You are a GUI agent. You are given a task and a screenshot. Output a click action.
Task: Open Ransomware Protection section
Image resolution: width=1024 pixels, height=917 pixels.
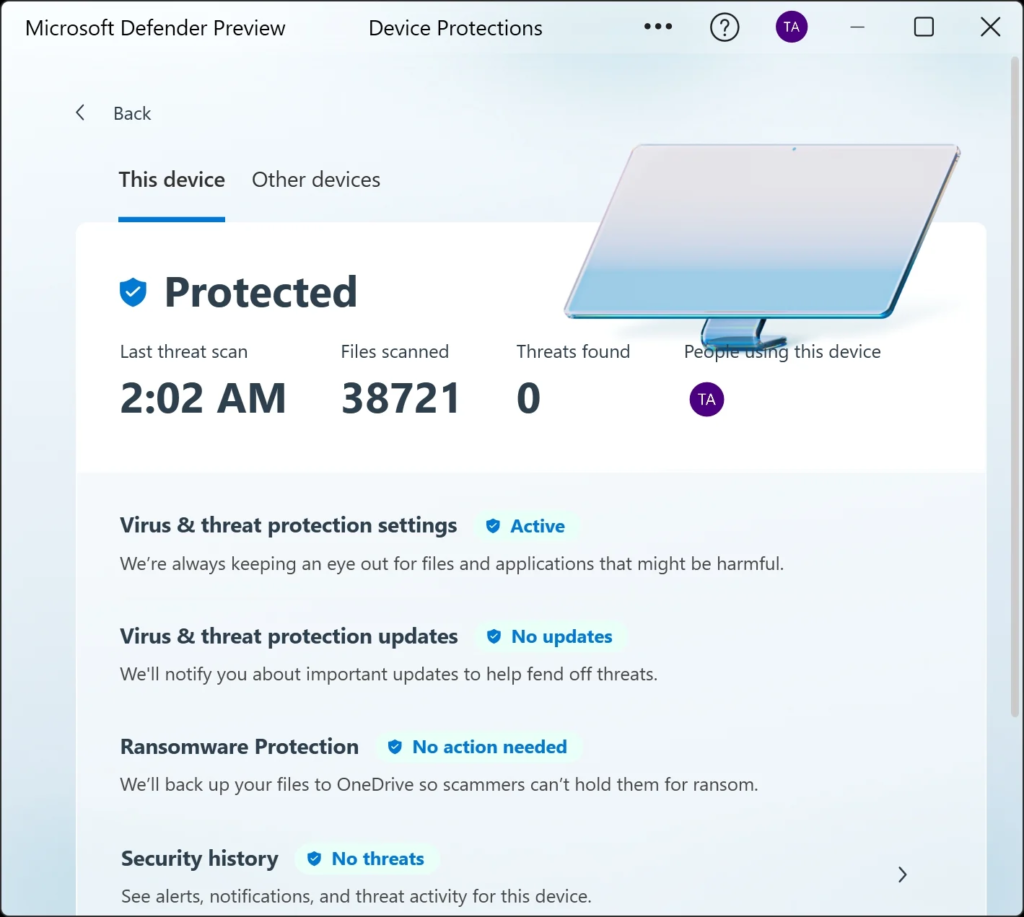point(239,747)
